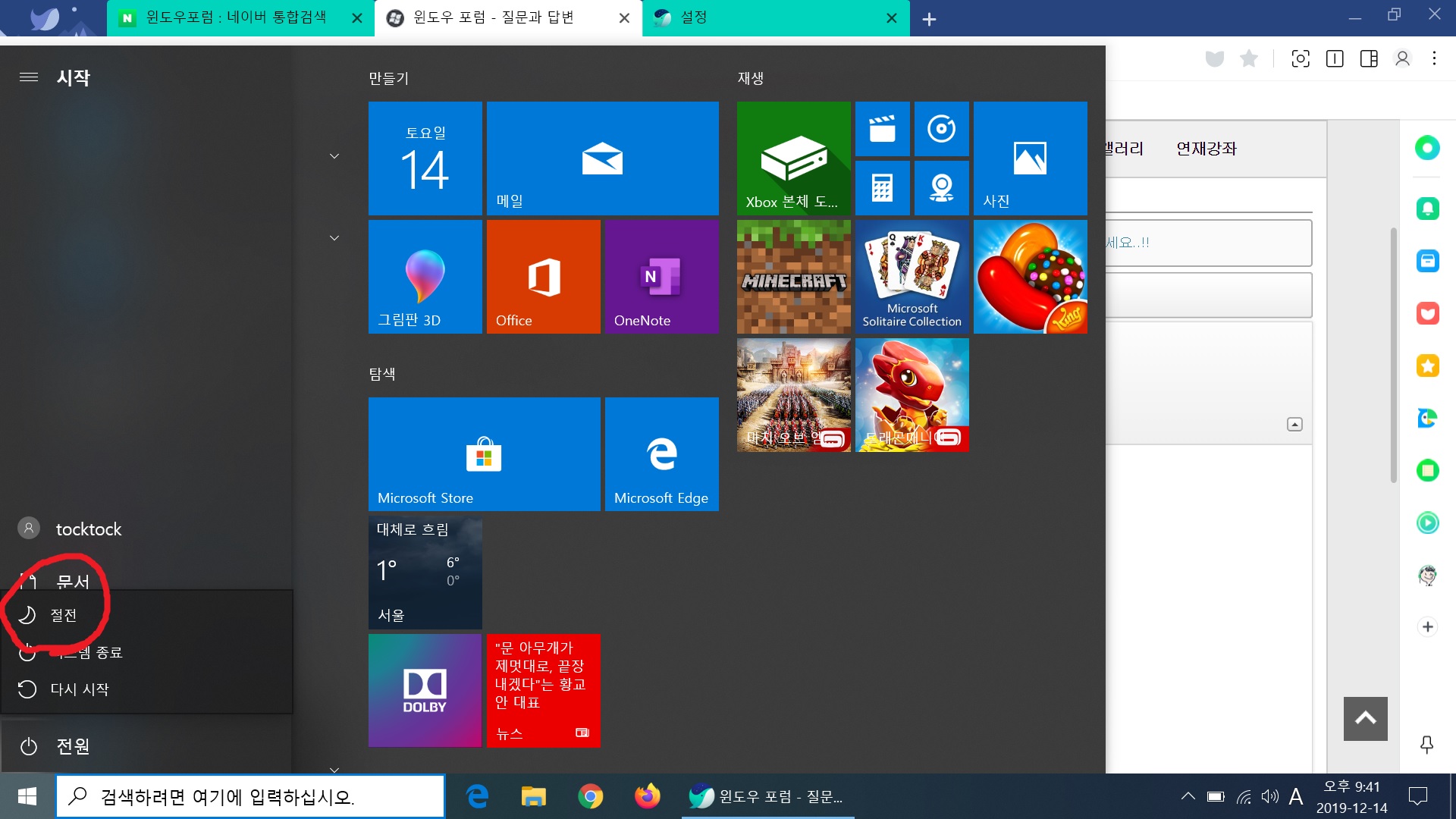1456x819 pixels.
Task: Open the OneNote tile
Action: click(661, 277)
